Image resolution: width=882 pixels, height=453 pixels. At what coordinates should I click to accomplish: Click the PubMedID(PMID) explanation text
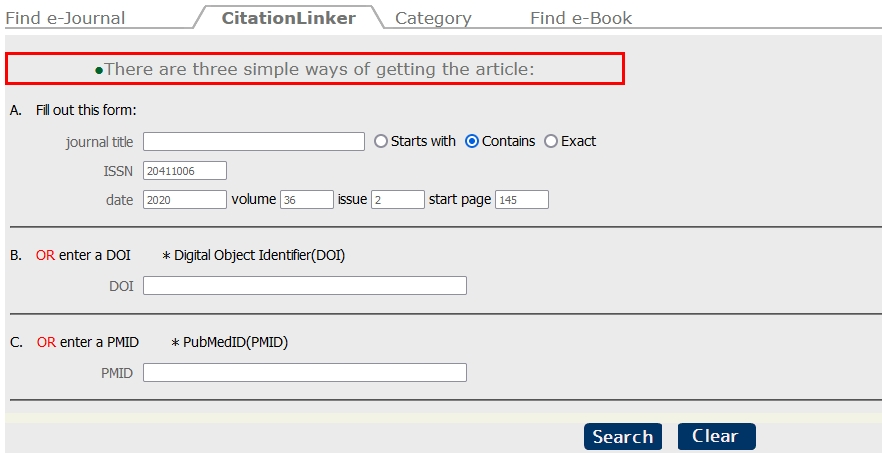(230, 342)
